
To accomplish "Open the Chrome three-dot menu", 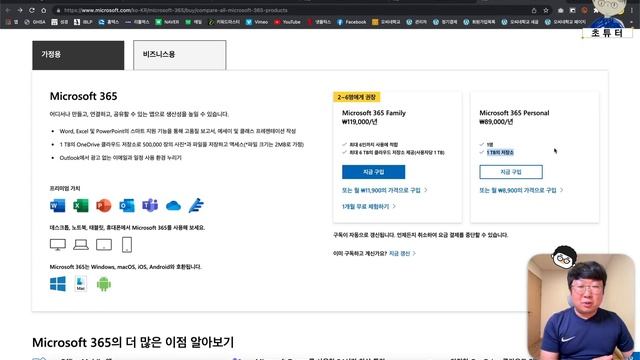I will tap(632, 10).
